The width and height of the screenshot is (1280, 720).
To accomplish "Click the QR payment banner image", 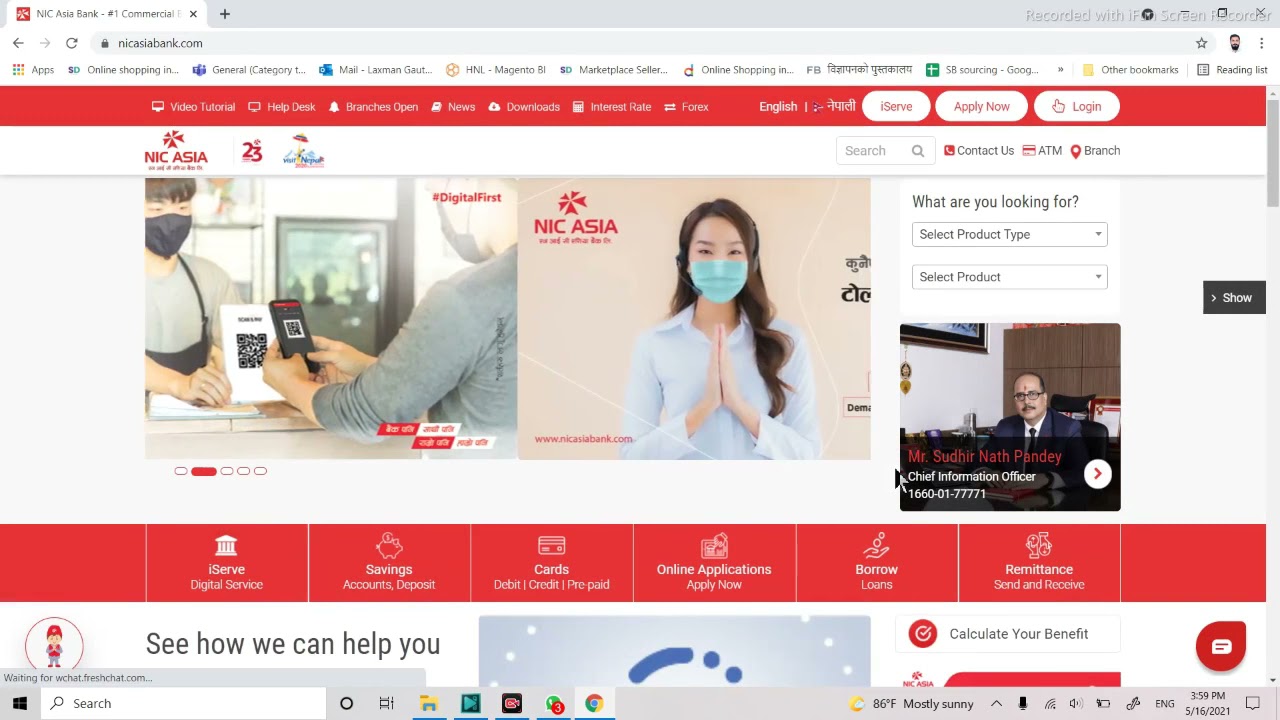I will pyautogui.click(x=331, y=319).
